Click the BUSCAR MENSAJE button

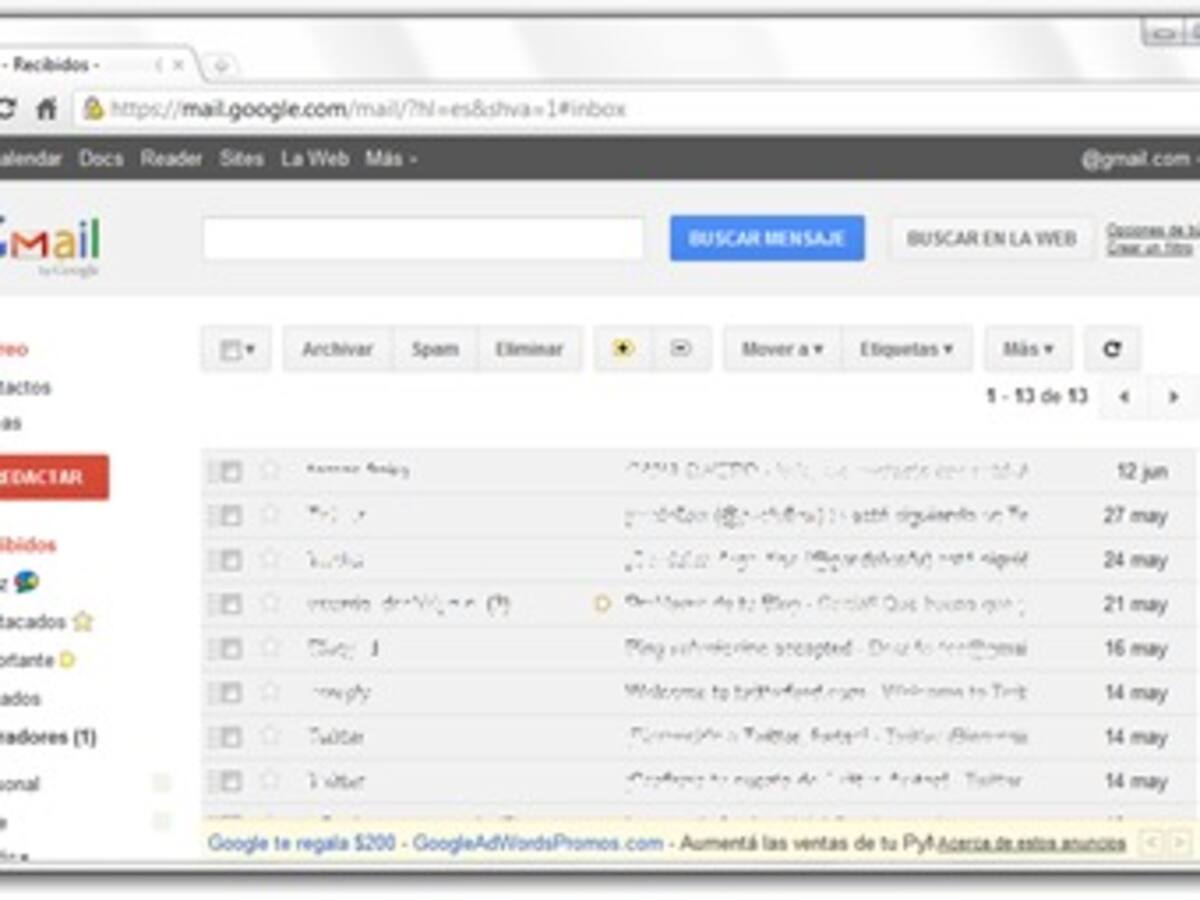coord(767,239)
